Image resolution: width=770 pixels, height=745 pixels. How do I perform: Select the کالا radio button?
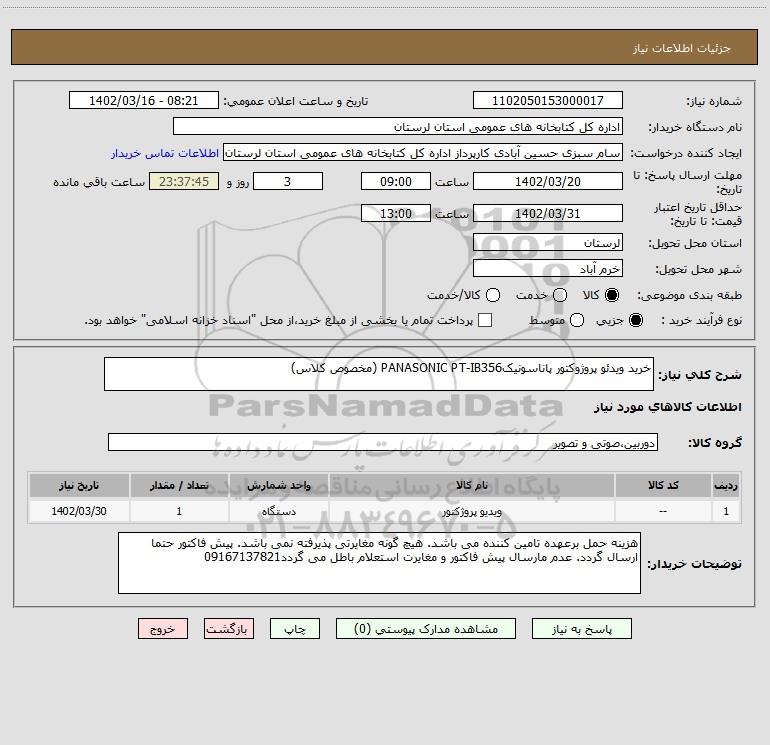(612, 295)
